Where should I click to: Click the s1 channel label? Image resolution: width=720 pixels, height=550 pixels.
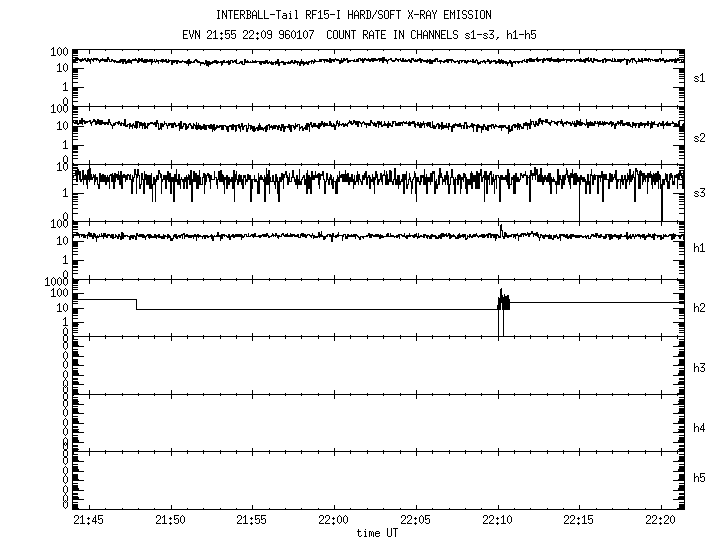coord(699,77)
